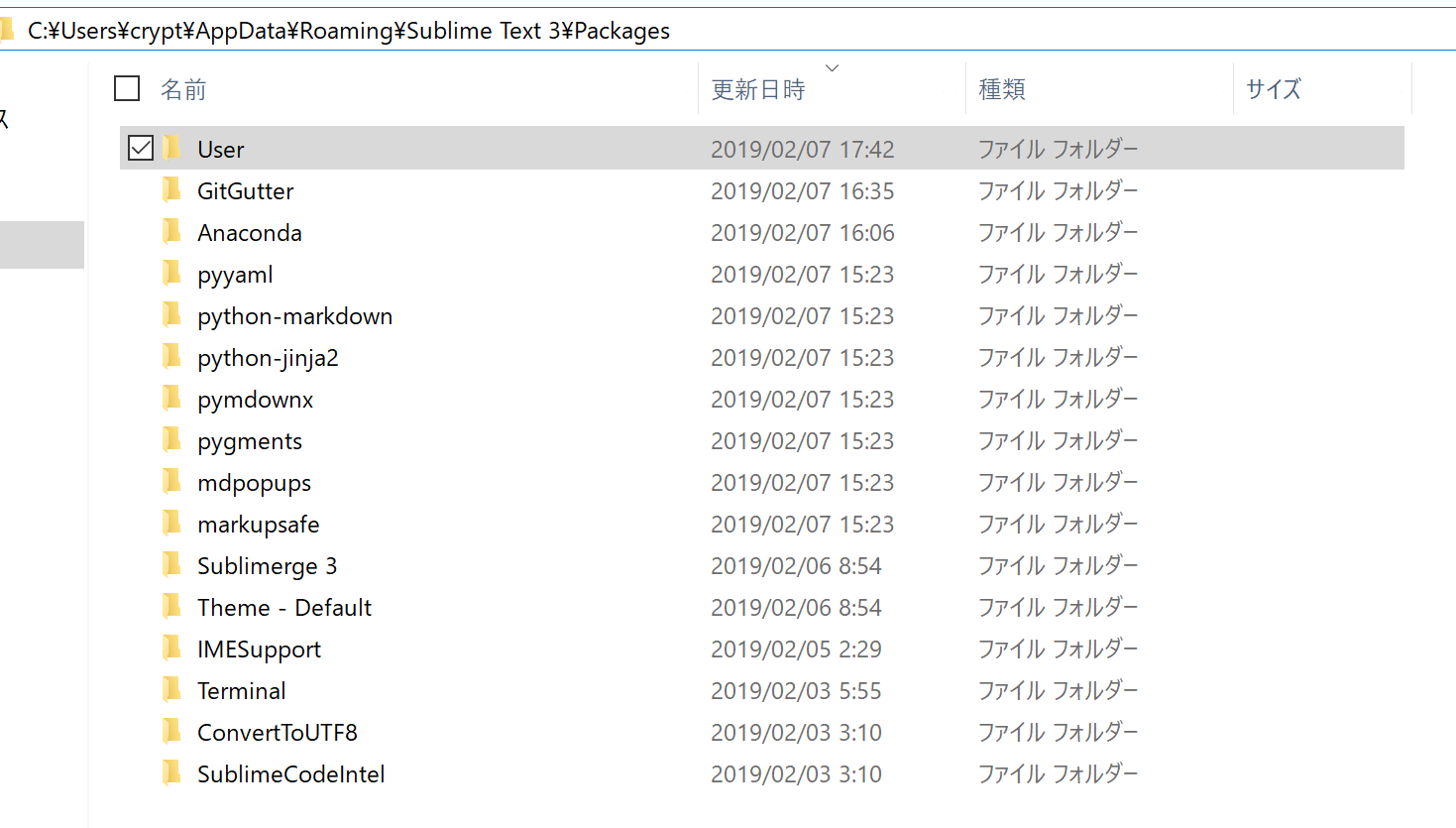
Task: Select the python-jinja2 folder name
Action: point(268,358)
